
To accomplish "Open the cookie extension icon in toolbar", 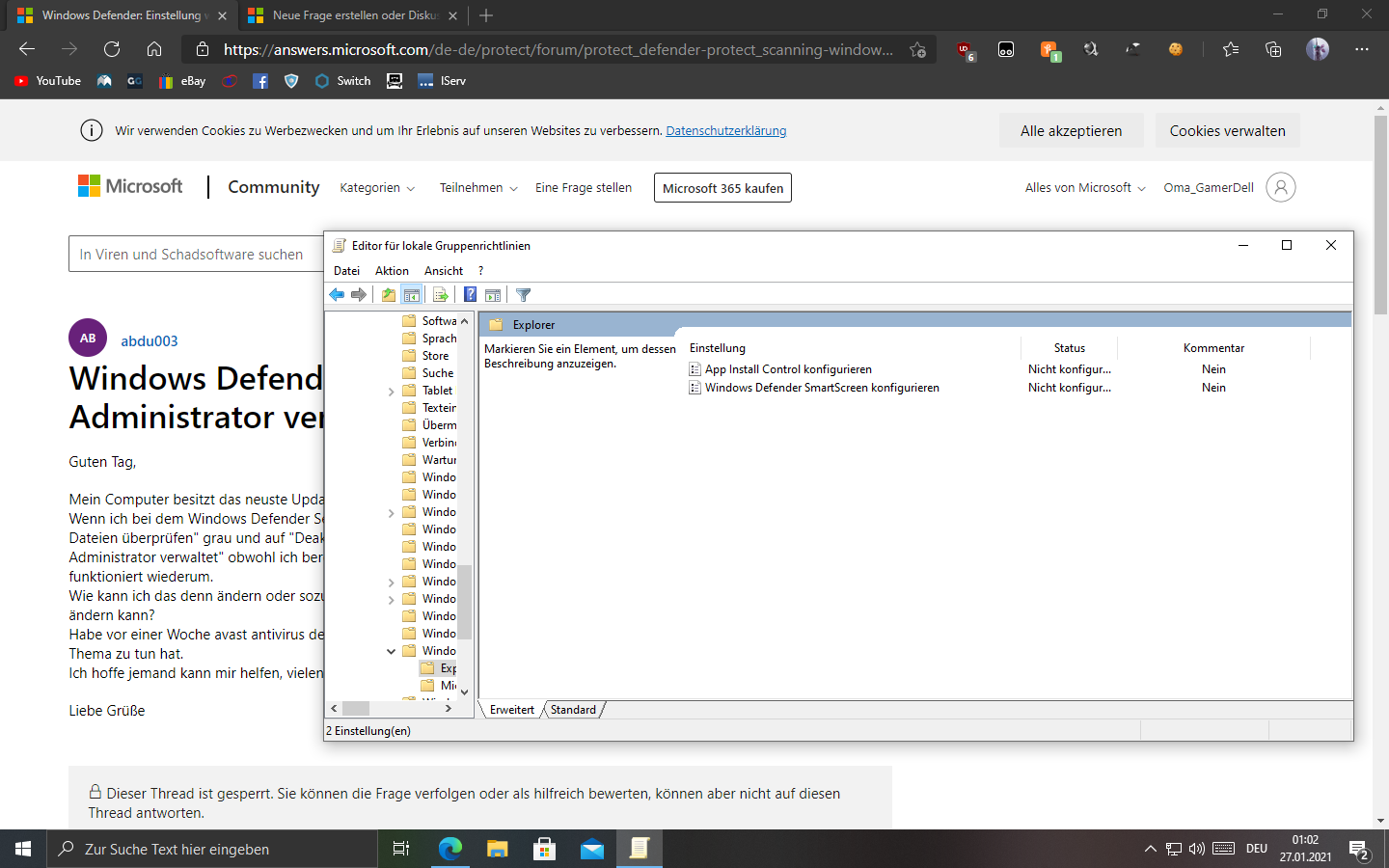I will 1175,49.
